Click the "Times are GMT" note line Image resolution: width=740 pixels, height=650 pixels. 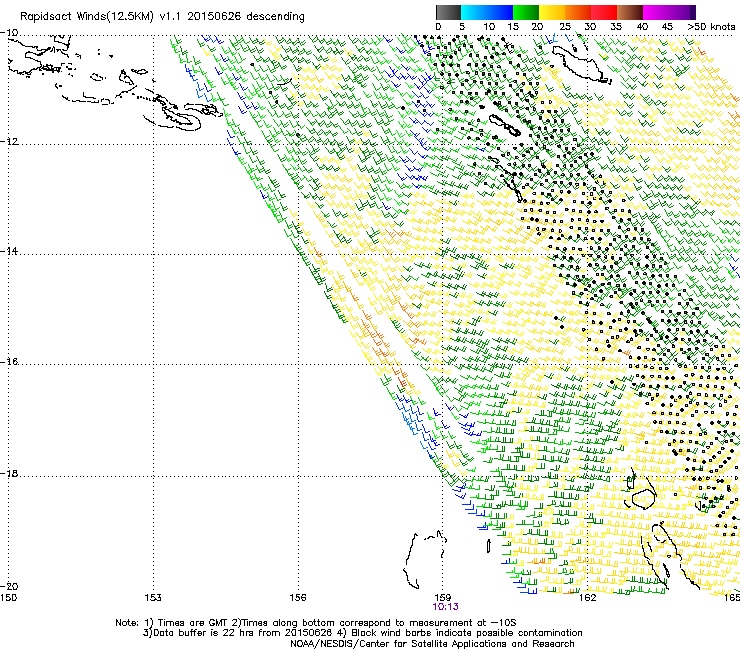point(316,623)
